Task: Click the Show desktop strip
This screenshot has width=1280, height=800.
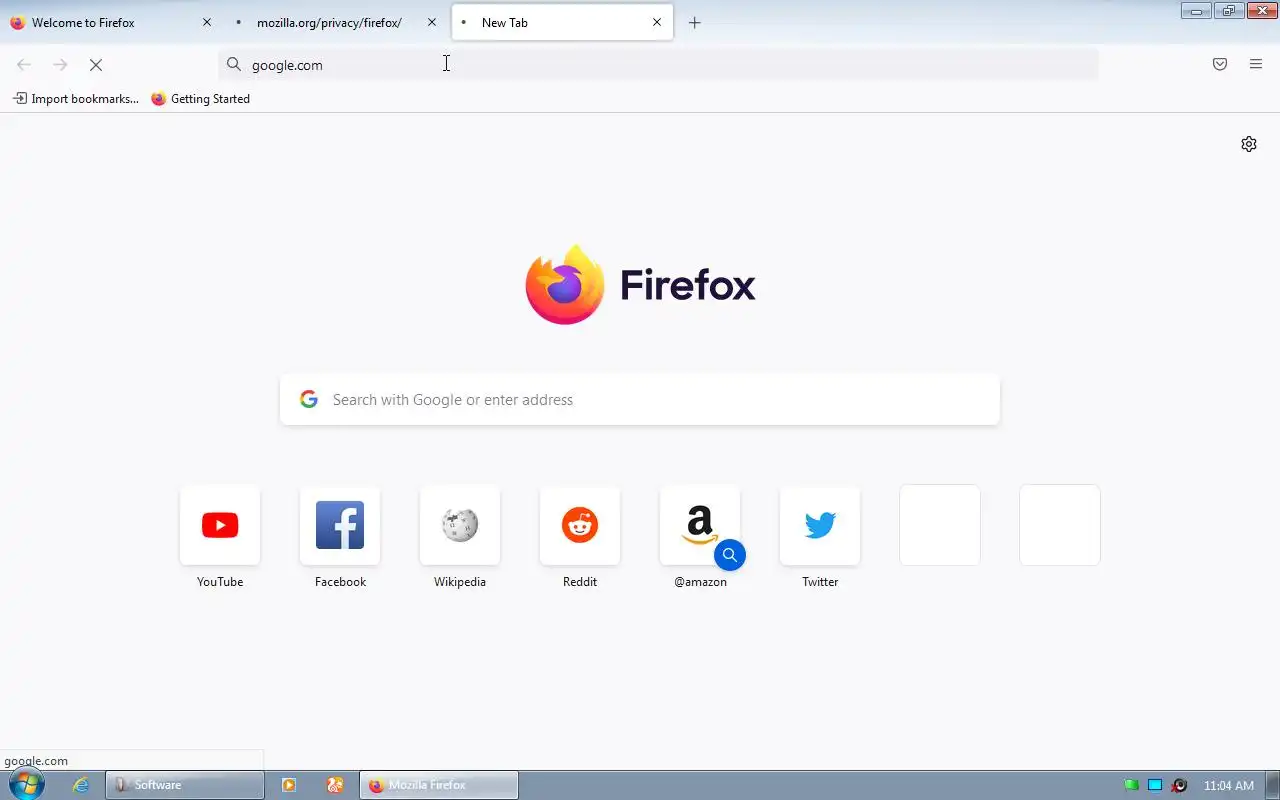Action: click(x=1272, y=785)
